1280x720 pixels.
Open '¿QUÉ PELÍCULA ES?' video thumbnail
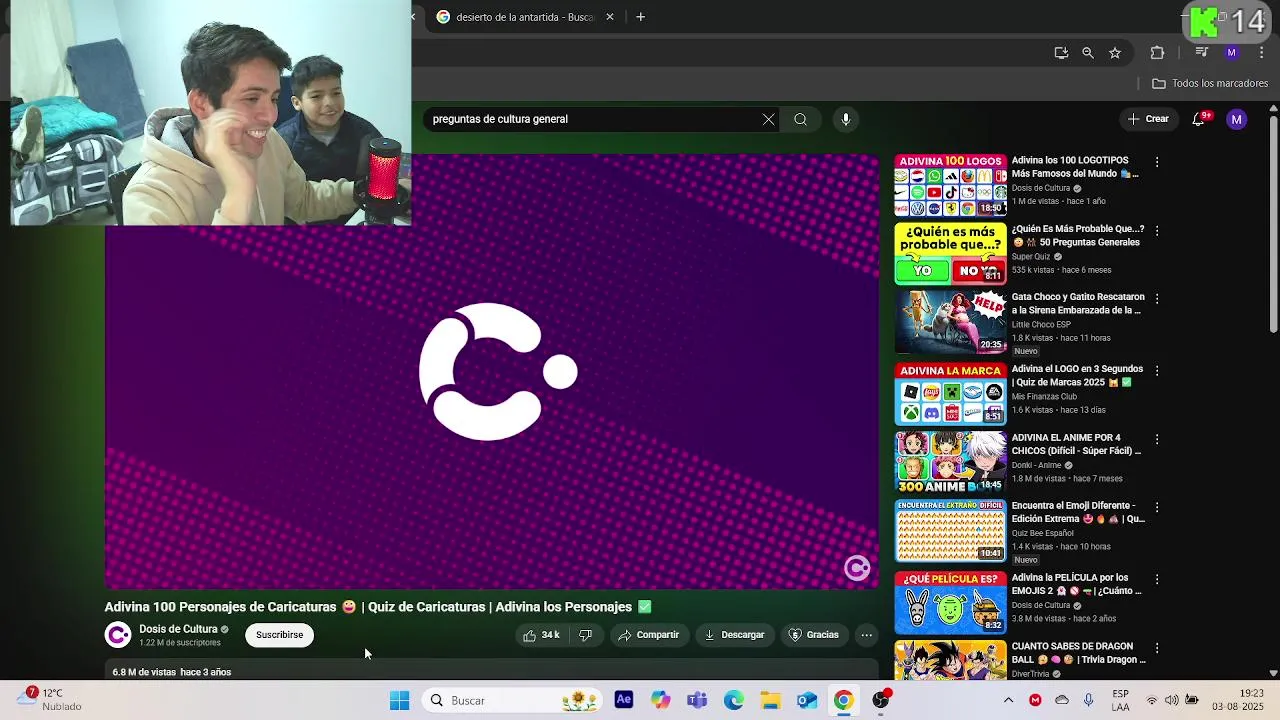950,602
